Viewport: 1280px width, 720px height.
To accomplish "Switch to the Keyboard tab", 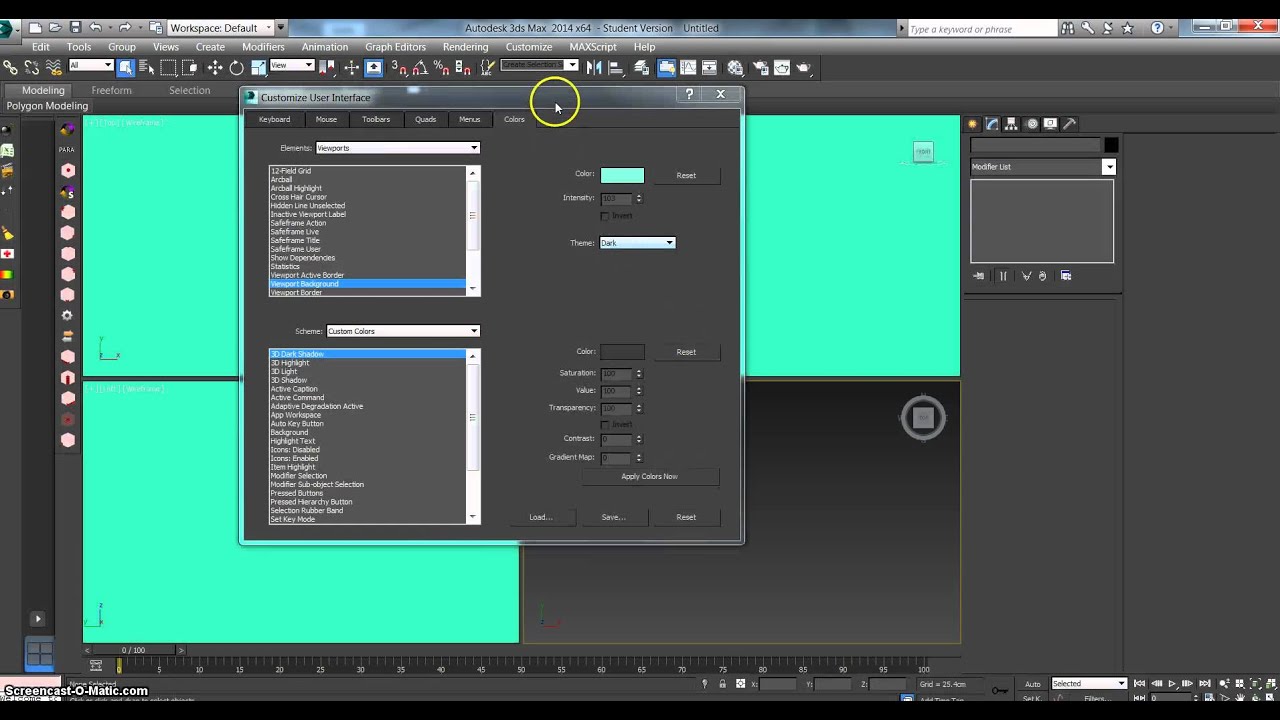I will tap(274, 119).
